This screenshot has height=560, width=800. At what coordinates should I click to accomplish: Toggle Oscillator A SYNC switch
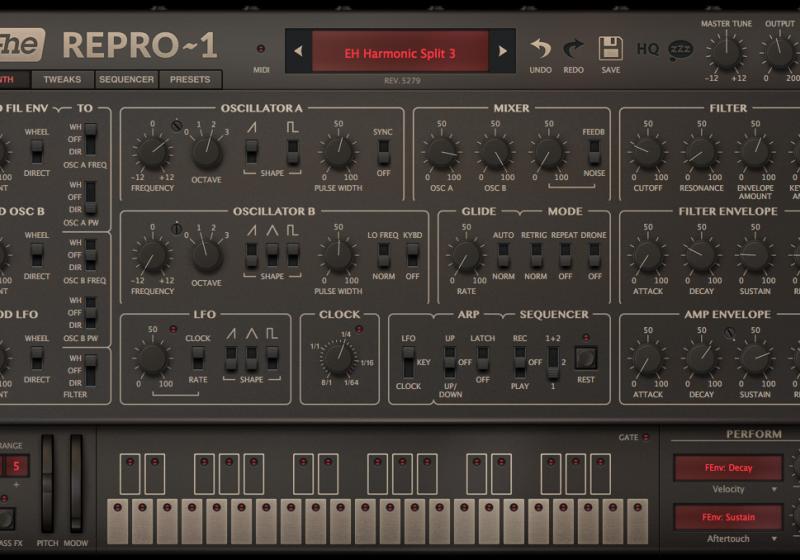tap(383, 151)
